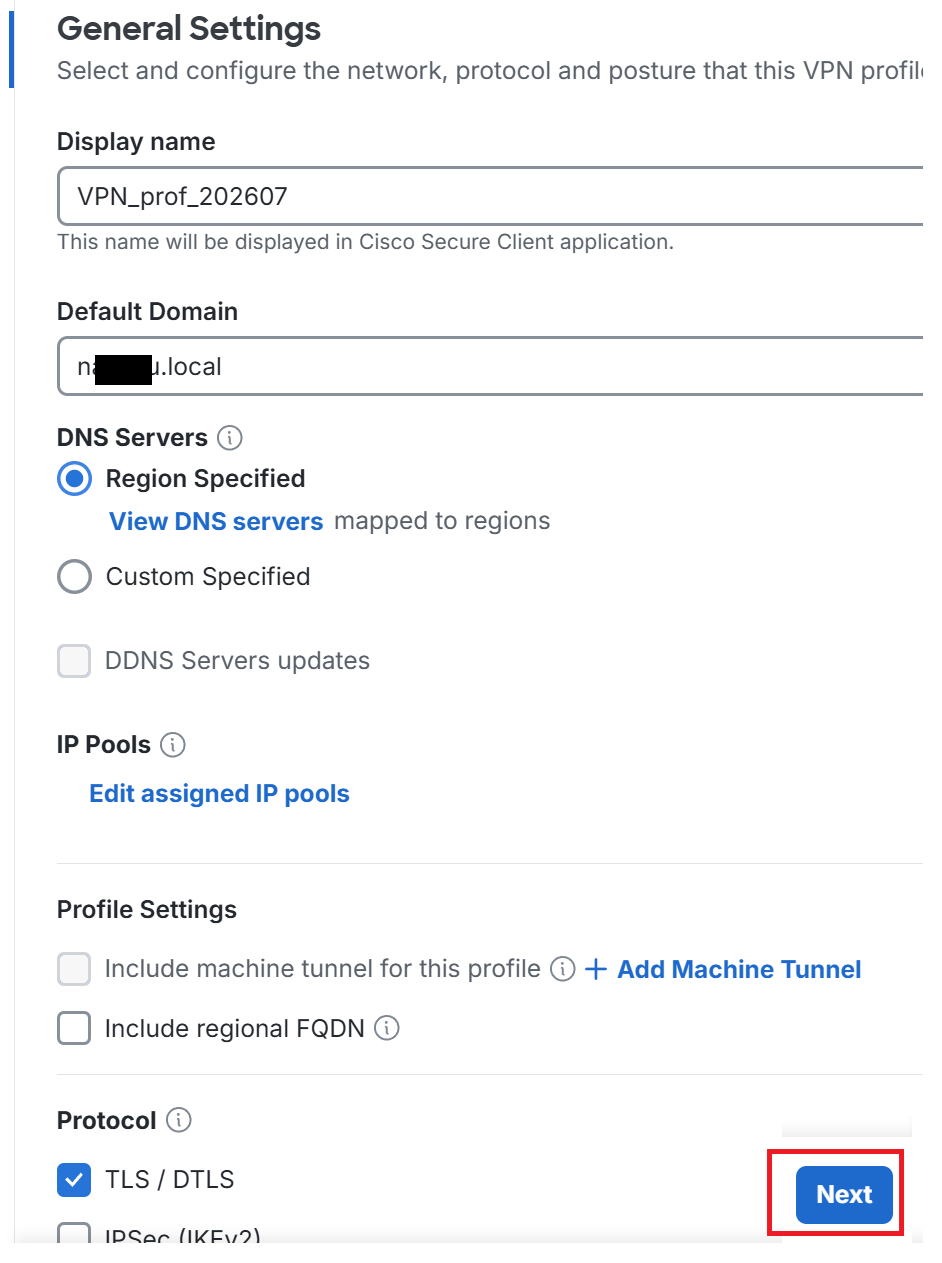Open View DNS servers link
942x1263 pixels.
click(x=216, y=521)
